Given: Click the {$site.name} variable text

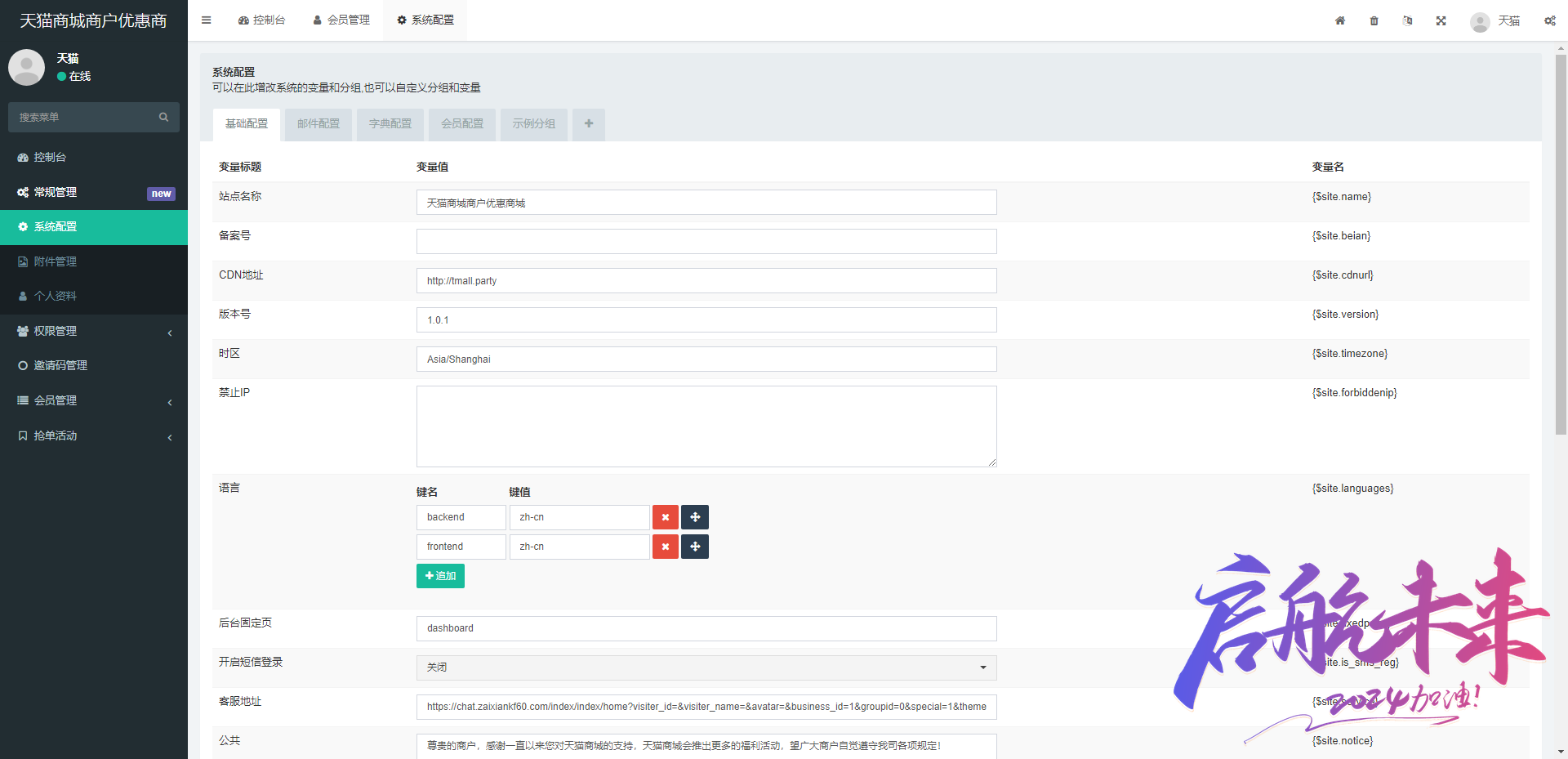Looking at the screenshot, I should (1342, 197).
